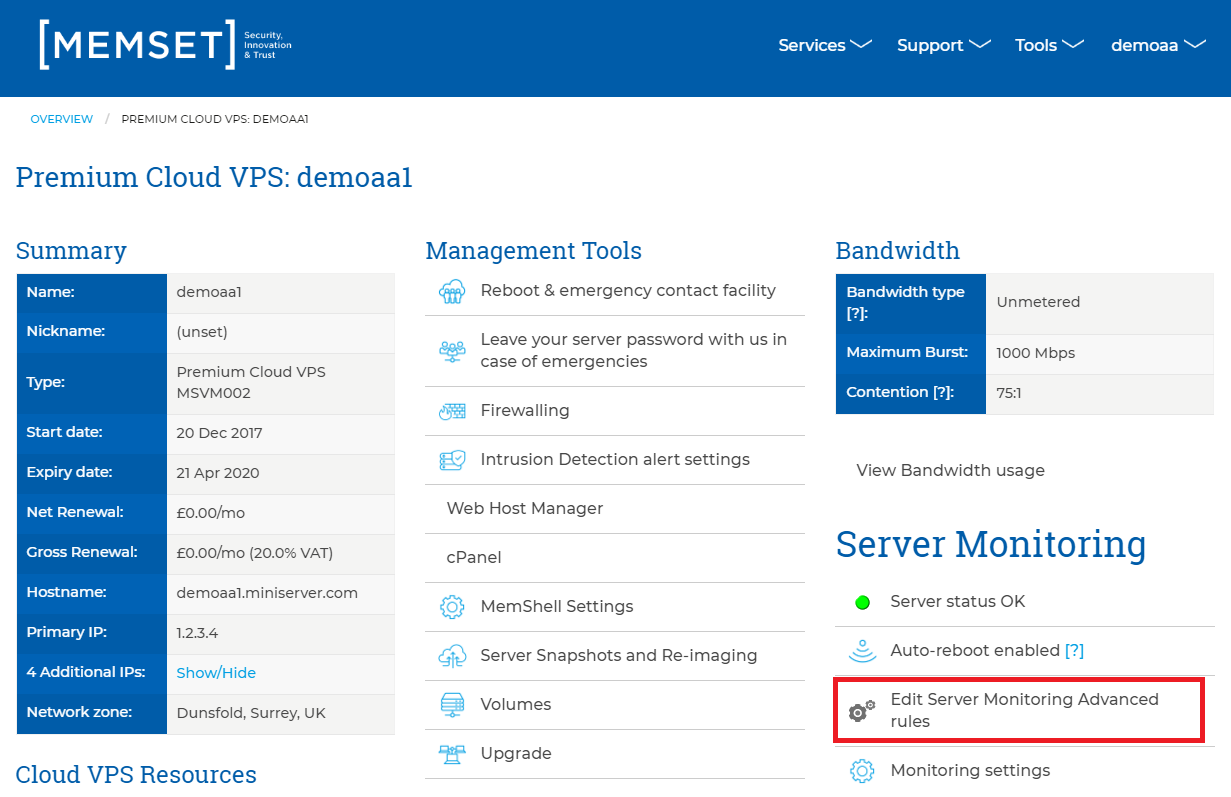Click the Upgrade icon
The width and height of the screenshot is (1231, 797).
click(x=453, y=754)
